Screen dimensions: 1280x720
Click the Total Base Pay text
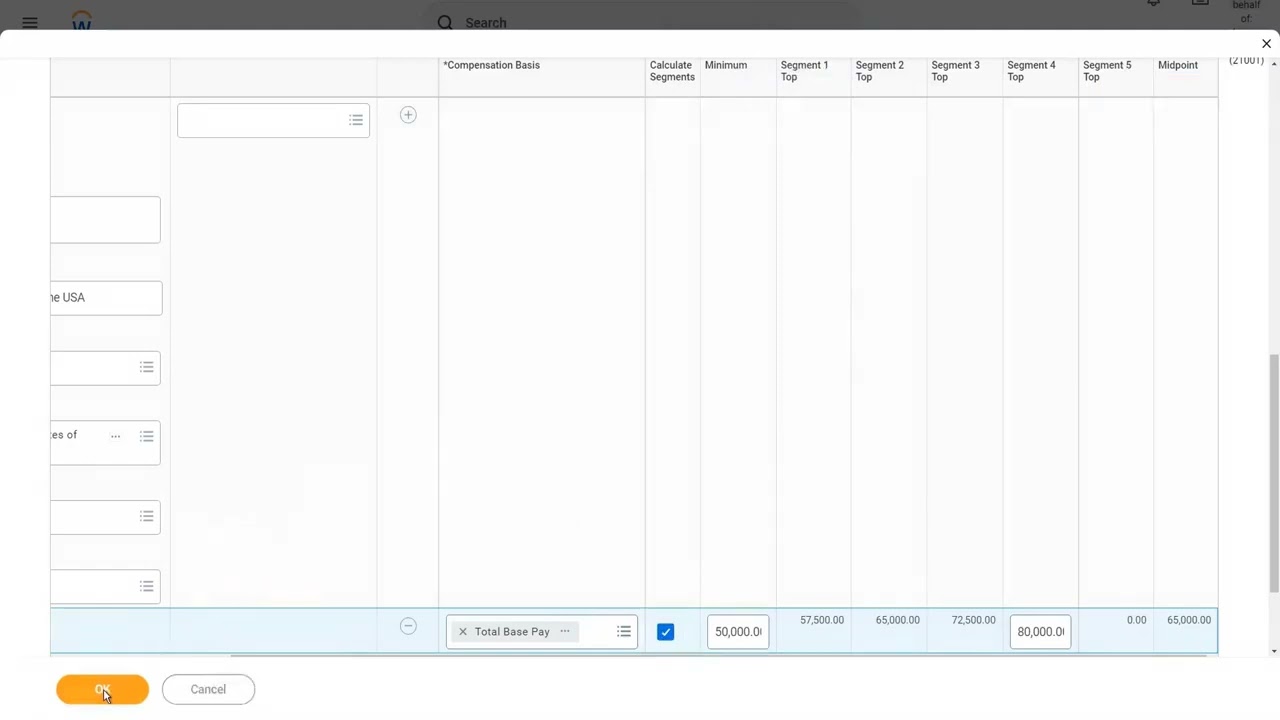pos(512,632)
